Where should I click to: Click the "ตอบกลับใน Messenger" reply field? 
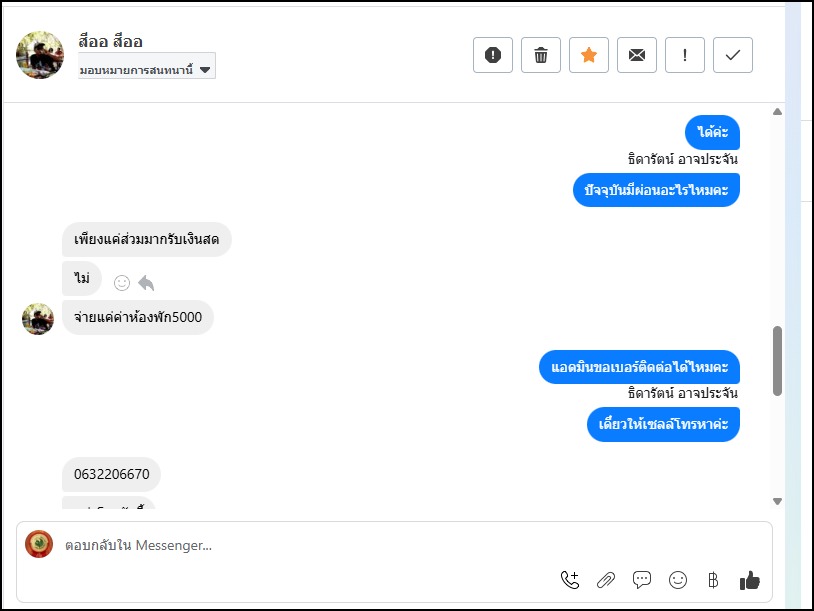[x=300, y=545]
